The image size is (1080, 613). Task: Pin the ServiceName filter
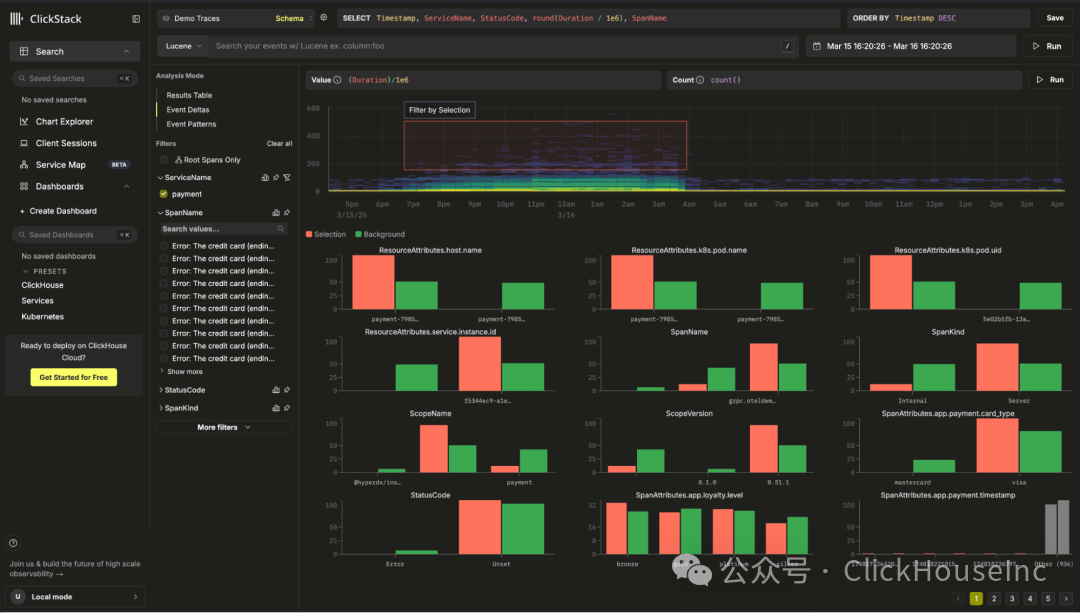click(276, 178)
